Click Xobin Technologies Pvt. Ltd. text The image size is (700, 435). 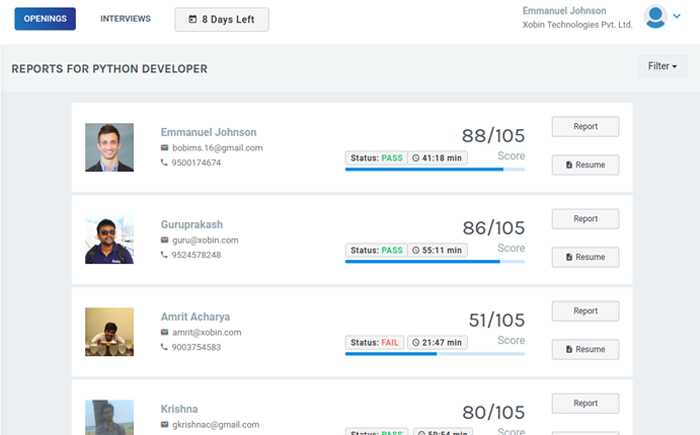[577, 25]
